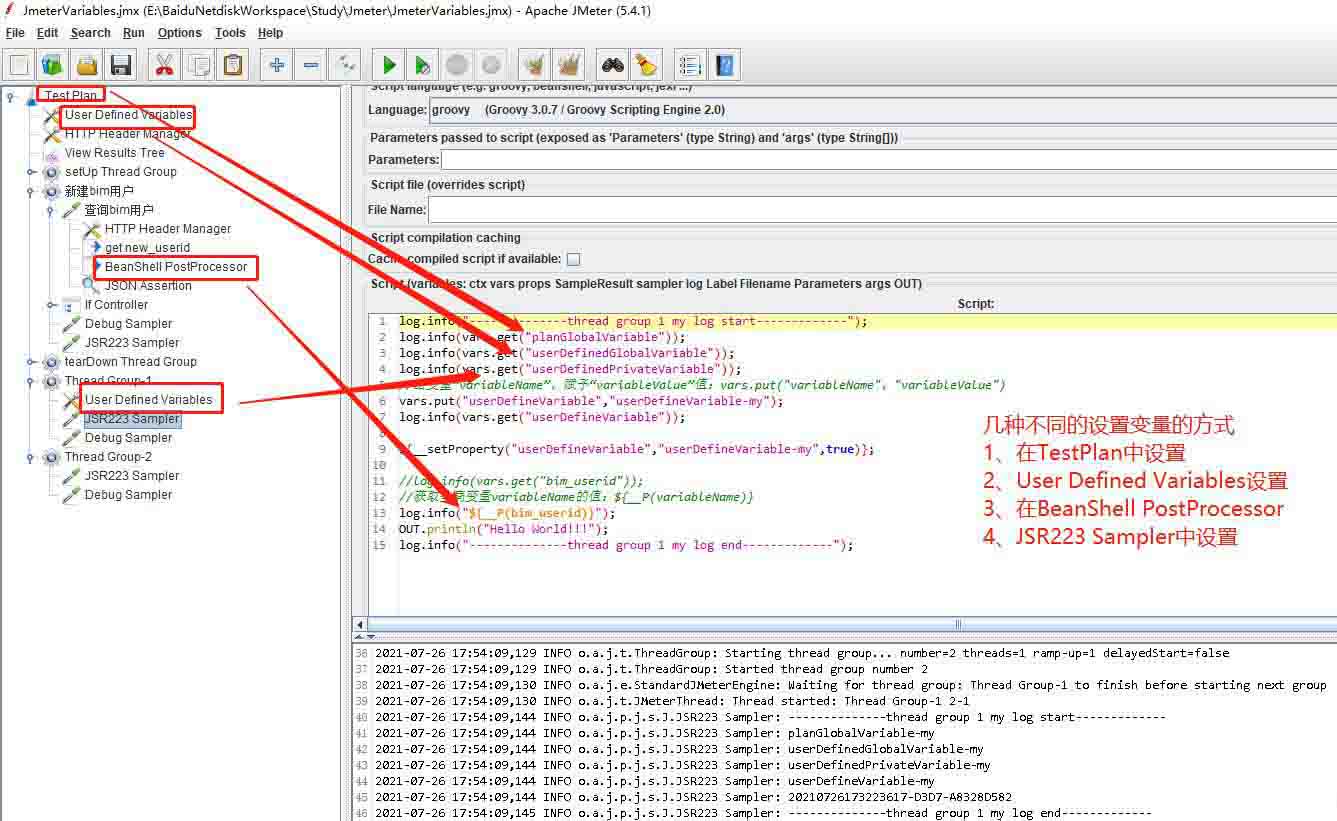
Task: Expand the tearDown Thread Group node
Action: click(x=32, y=362)
